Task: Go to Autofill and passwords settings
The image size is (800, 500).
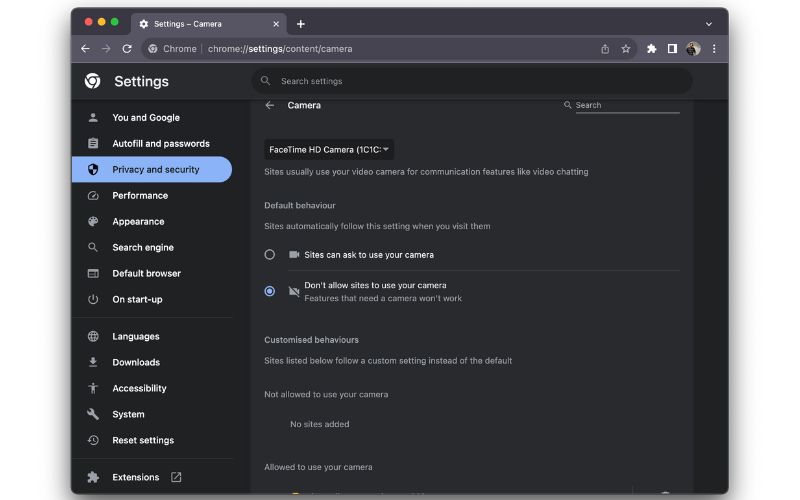Action: point(160,144)
